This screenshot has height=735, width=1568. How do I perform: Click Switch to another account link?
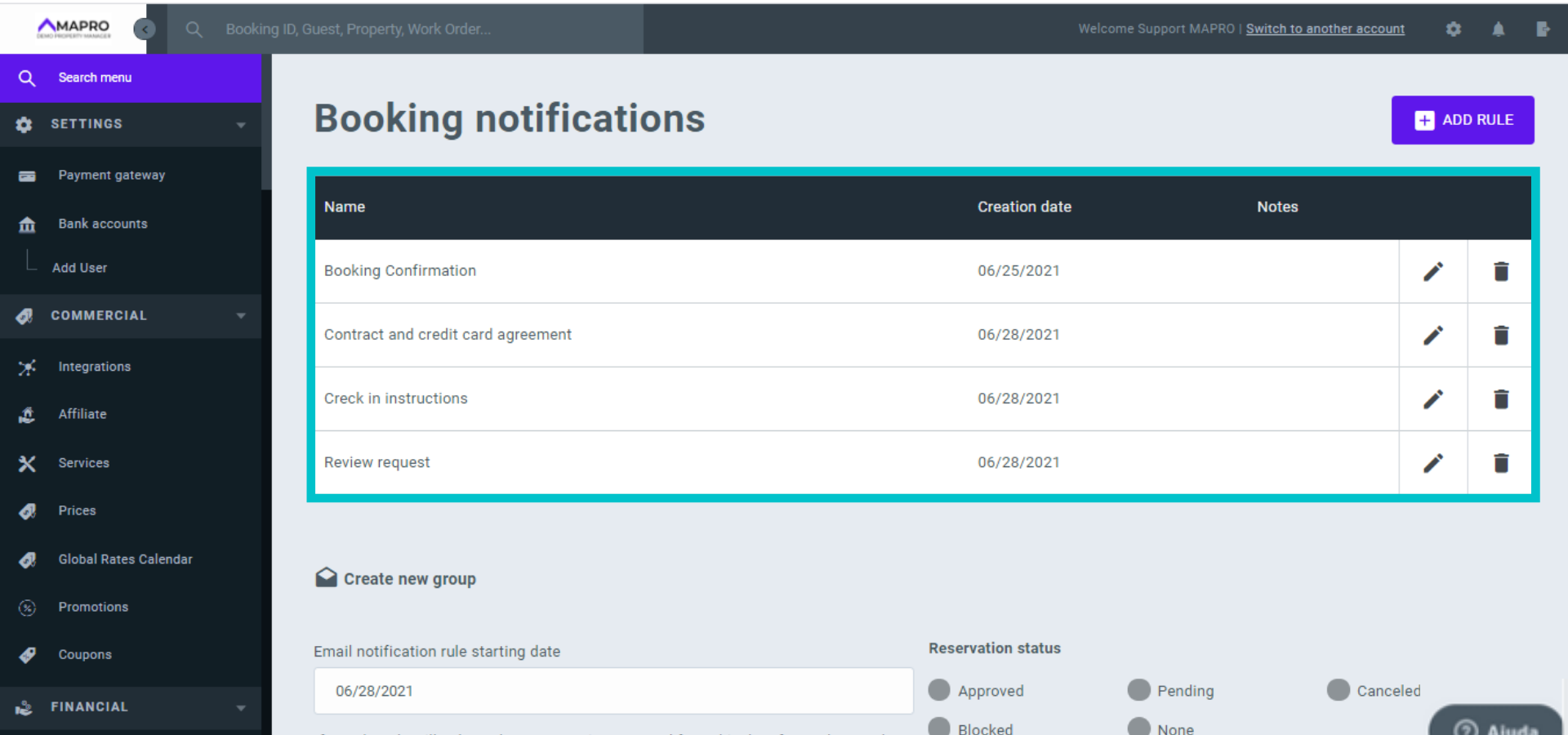tap(1325, 29)
